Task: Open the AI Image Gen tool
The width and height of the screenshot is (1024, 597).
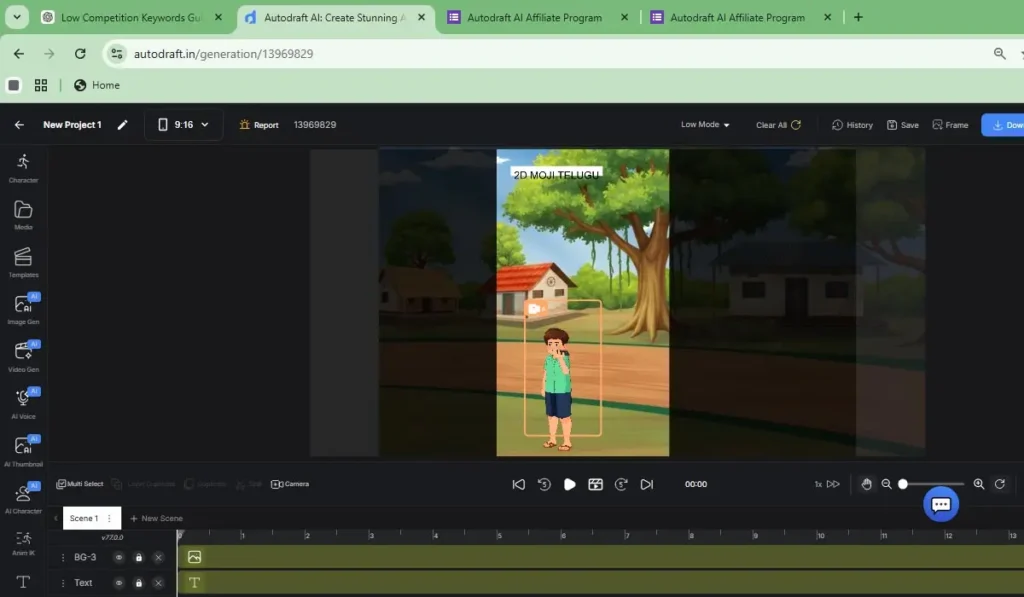Action: [23, 309]
